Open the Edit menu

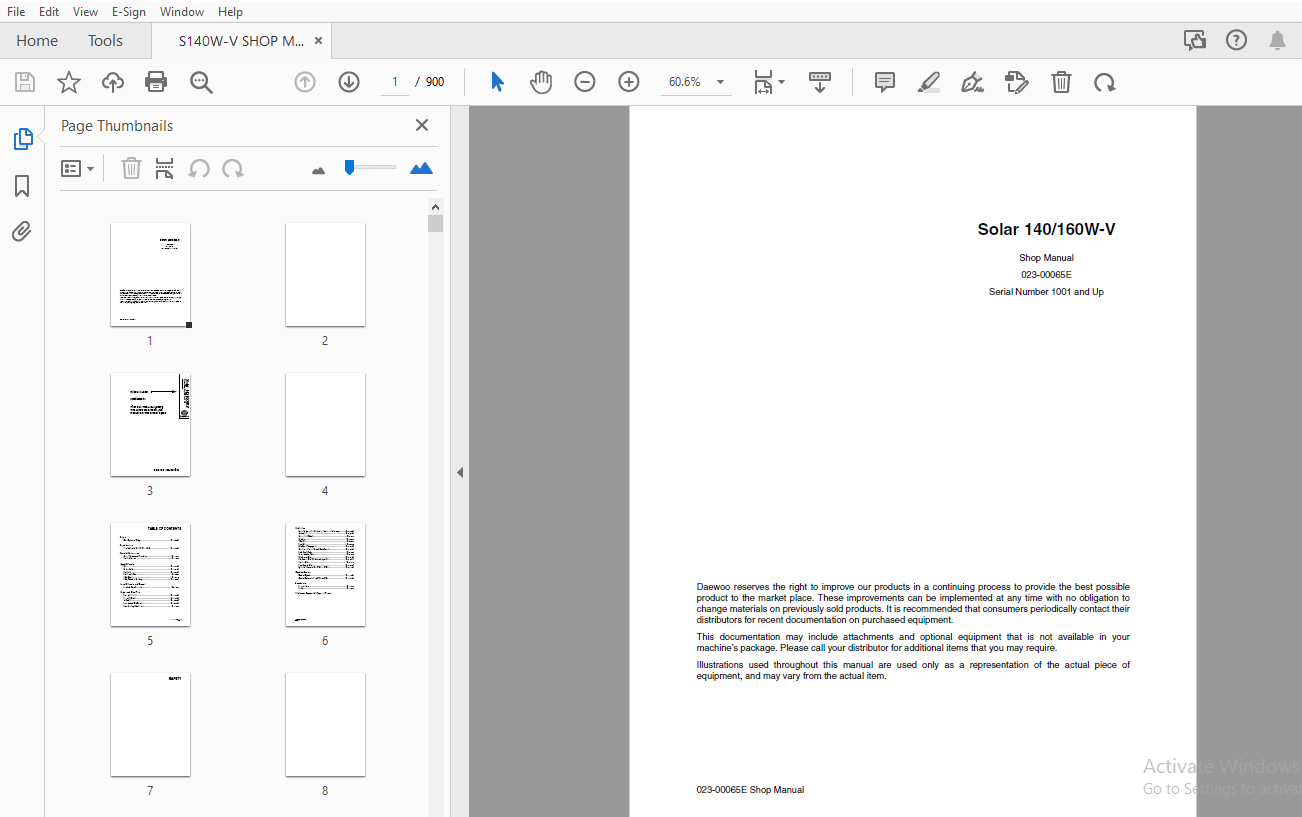coord(49,12)
